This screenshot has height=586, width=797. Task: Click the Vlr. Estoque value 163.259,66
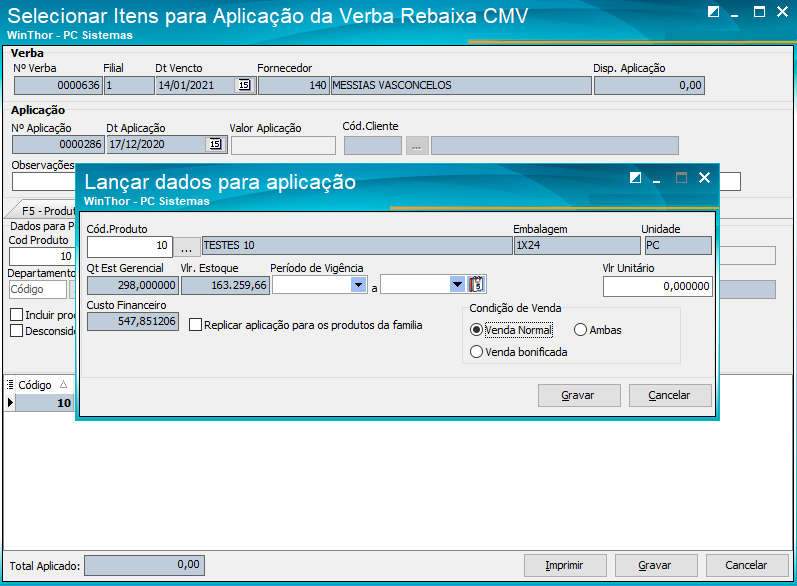coord(225,285)
